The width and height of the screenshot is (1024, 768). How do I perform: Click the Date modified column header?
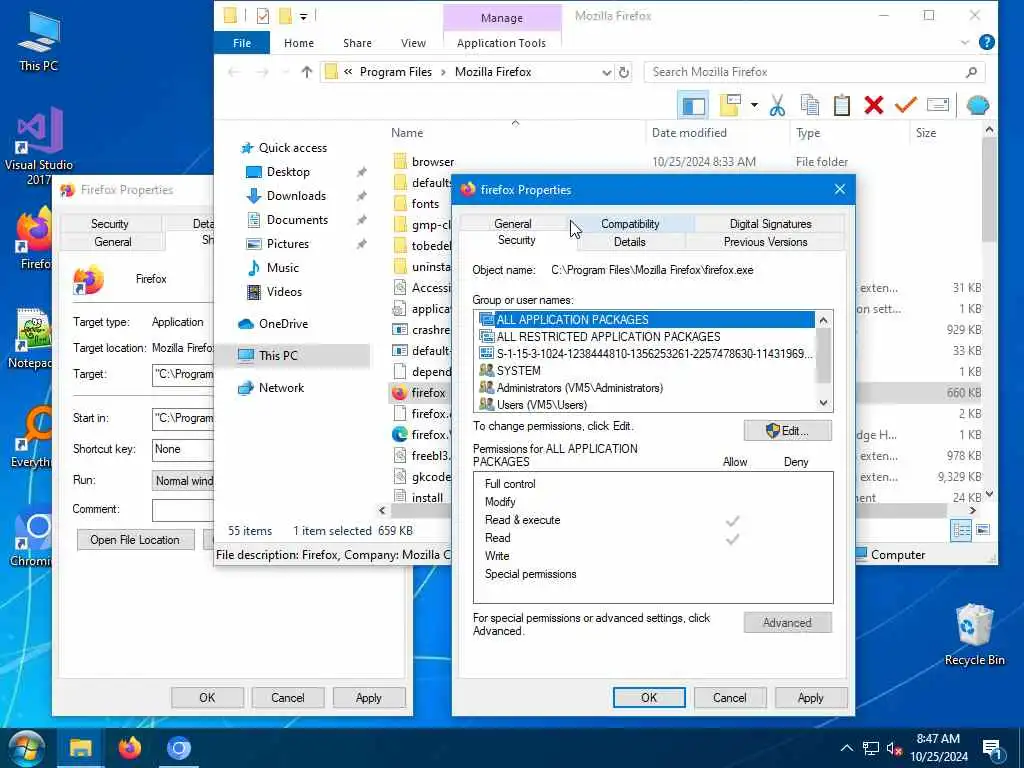pyautogui.click(x=689, y=133)
